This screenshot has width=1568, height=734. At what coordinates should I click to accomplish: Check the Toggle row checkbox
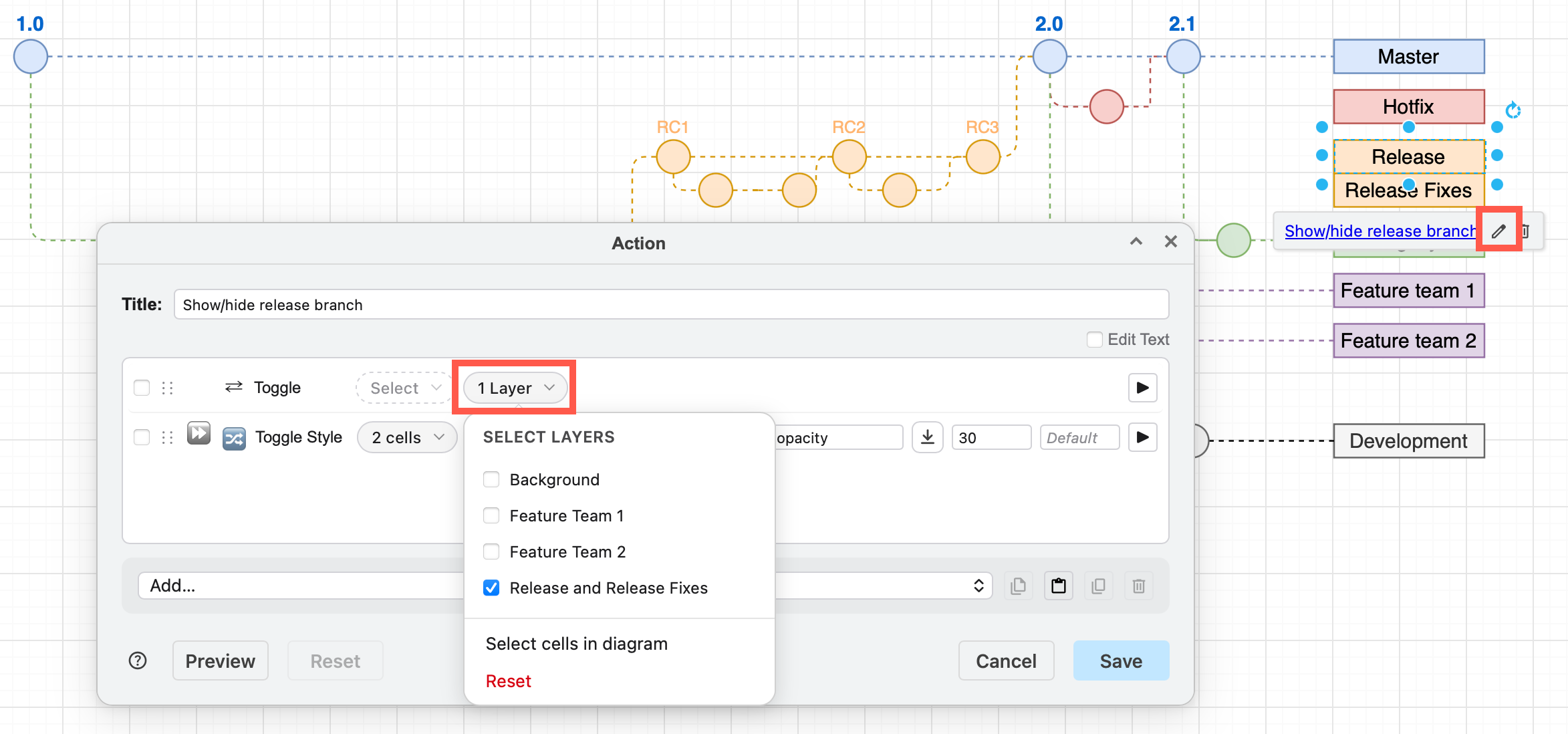point(142,388)
